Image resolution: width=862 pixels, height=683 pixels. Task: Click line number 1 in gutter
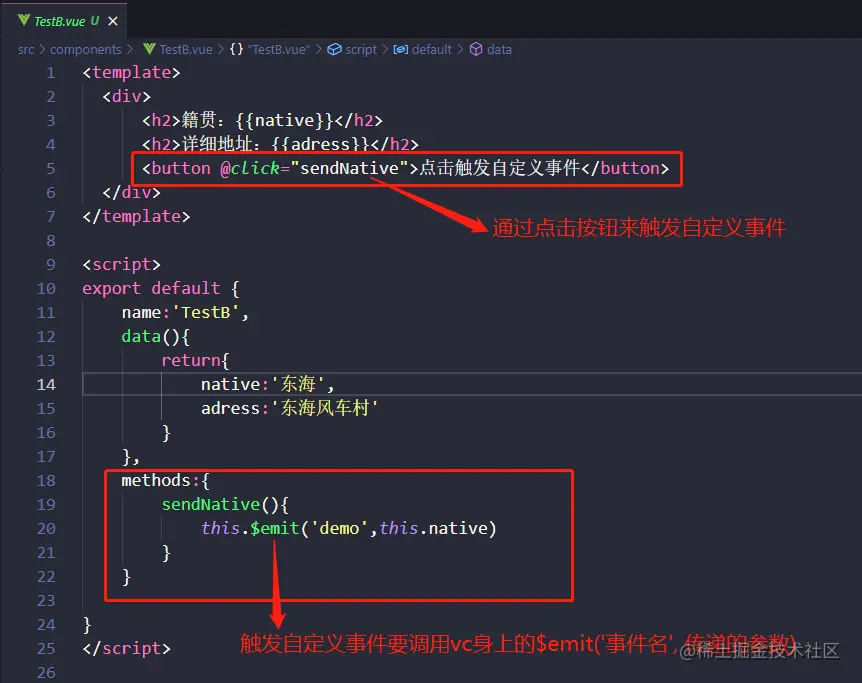coord(51,73)
